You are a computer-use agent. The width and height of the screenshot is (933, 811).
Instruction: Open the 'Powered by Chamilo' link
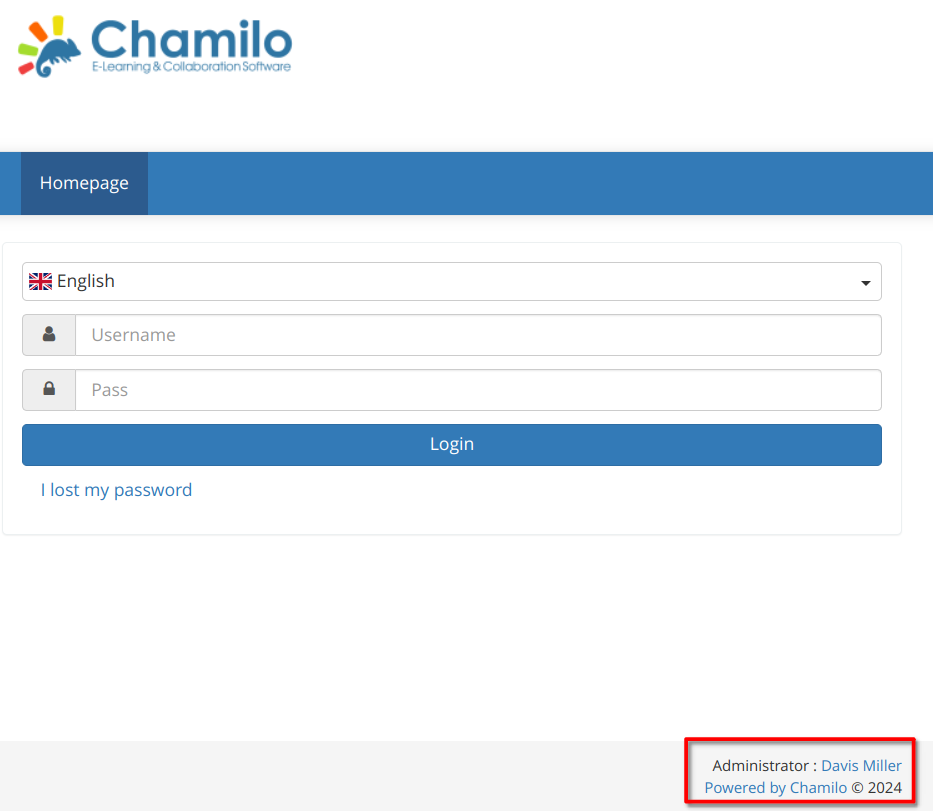tap(775, 787)
